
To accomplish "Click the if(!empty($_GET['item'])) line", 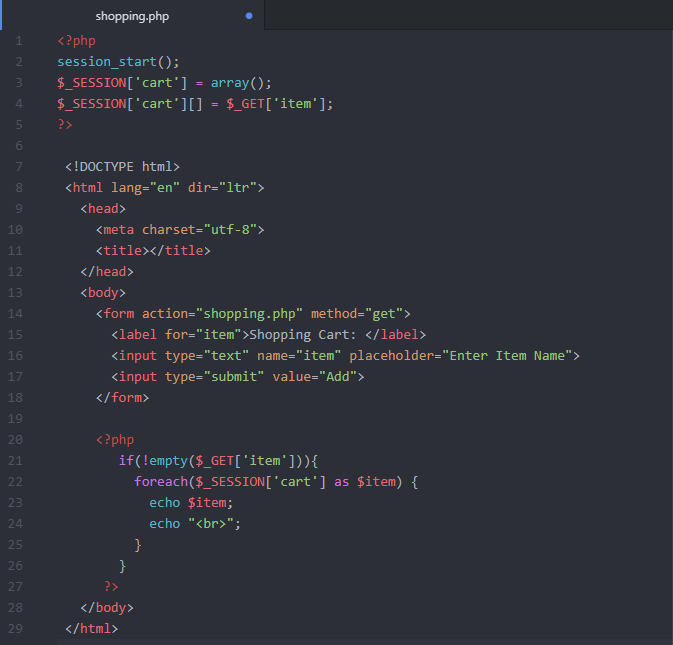I will tap(218, 461).
